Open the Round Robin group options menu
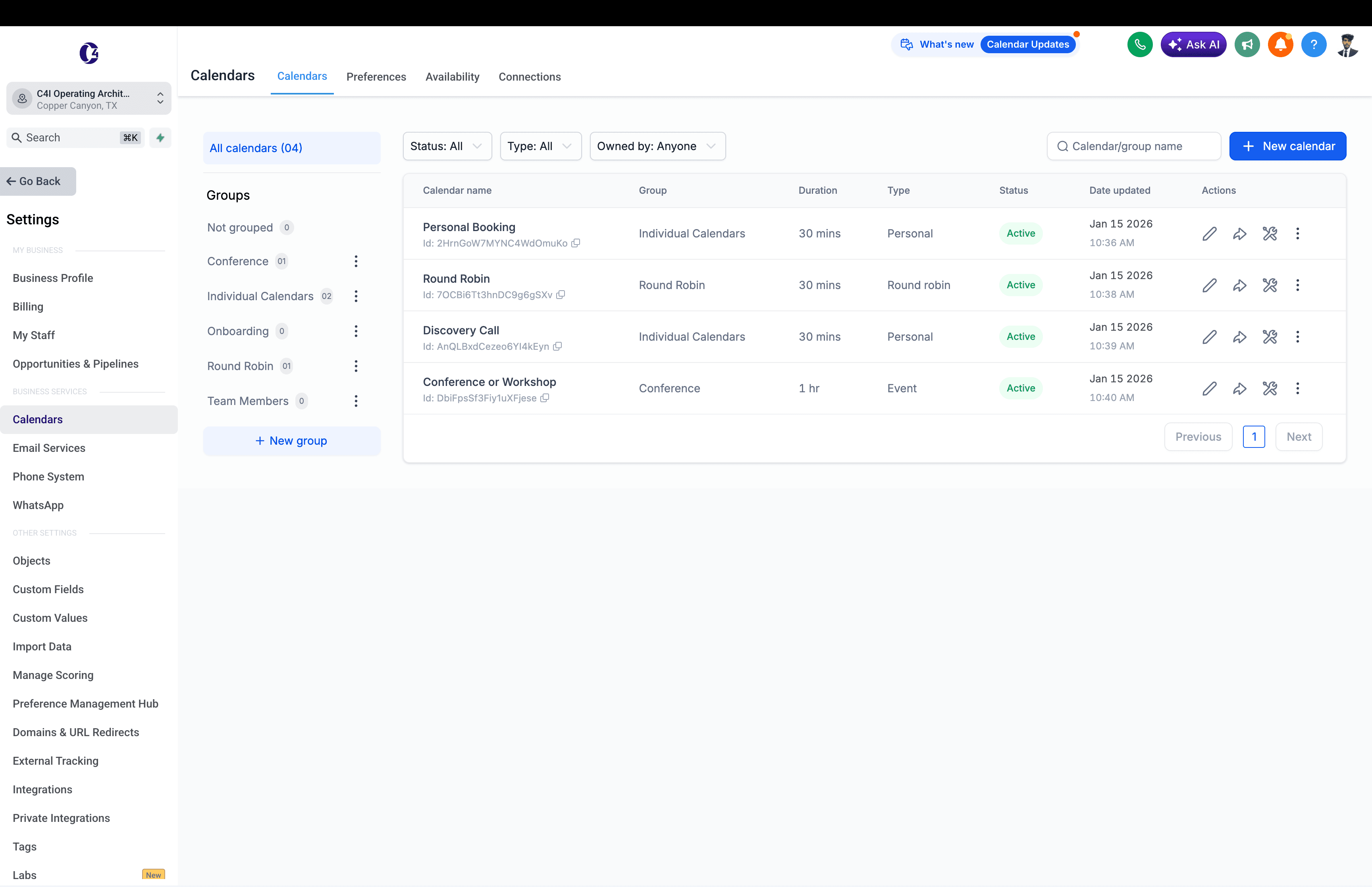 pos(356,366)
